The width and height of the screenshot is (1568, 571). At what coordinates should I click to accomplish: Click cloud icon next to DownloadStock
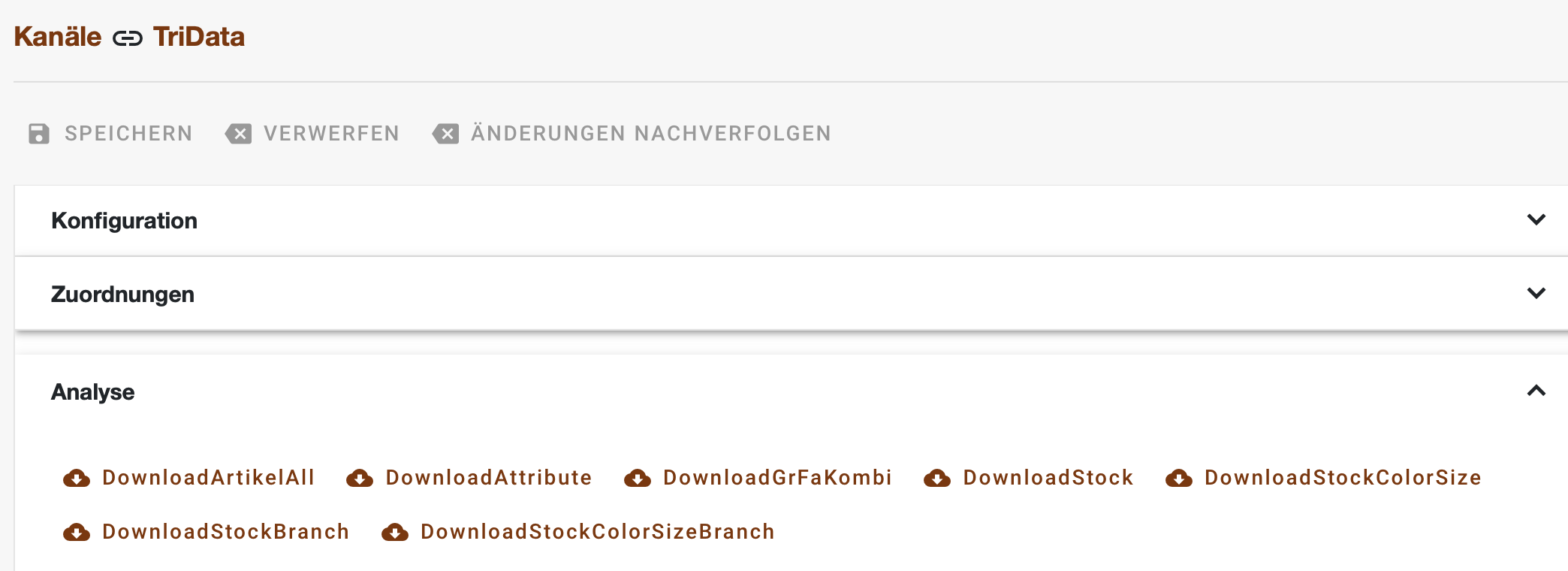(x=937, y=478)
